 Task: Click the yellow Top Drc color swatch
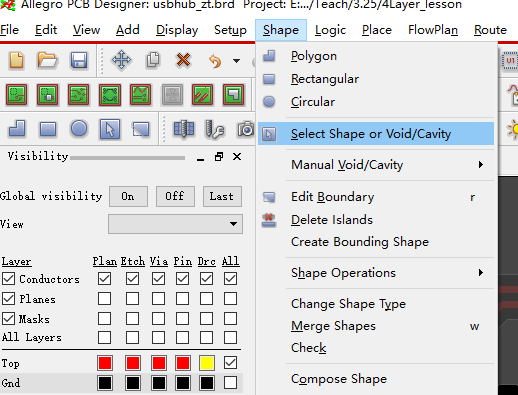(207, 363)
